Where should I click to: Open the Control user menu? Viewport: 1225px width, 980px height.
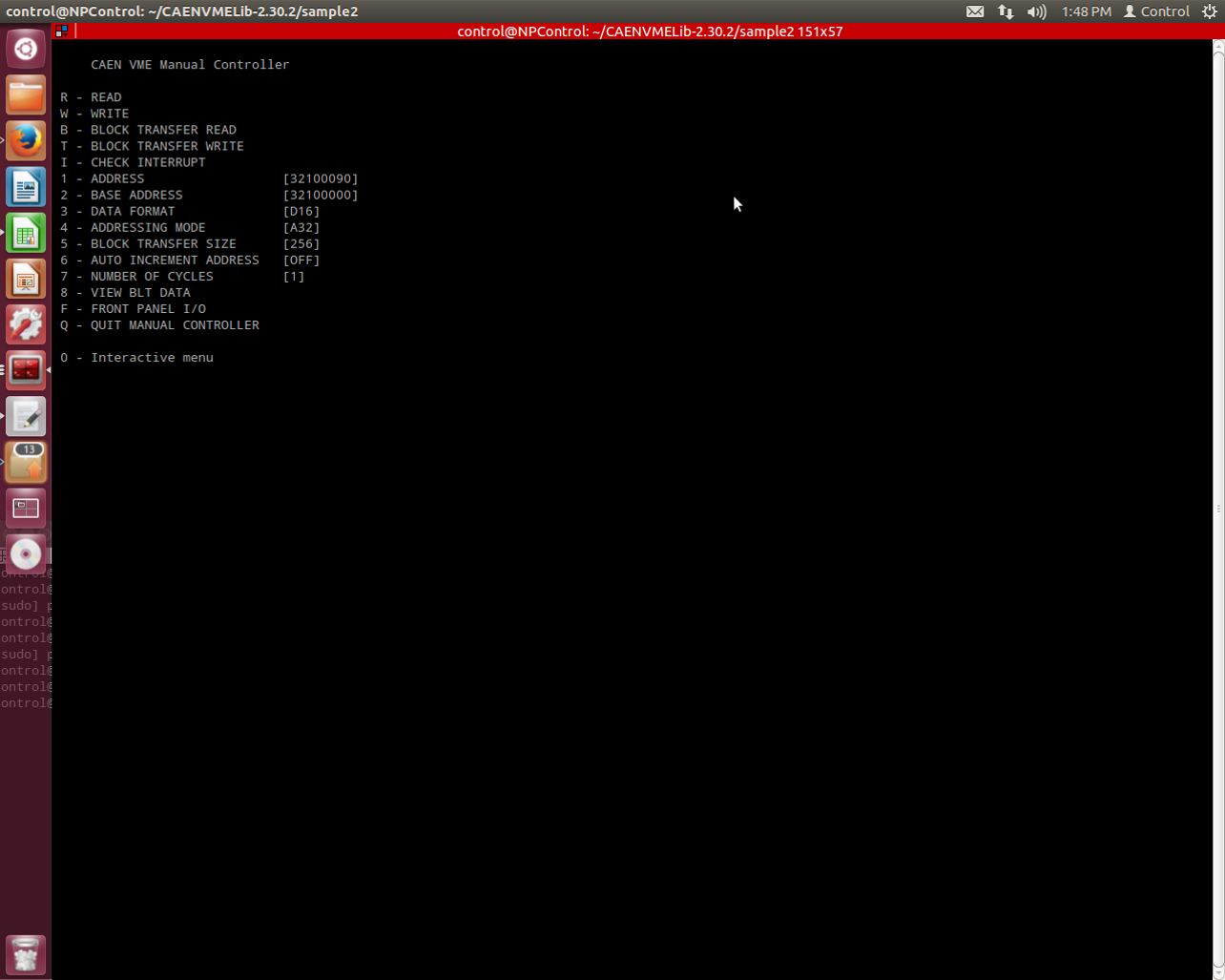pos(1156,11)
